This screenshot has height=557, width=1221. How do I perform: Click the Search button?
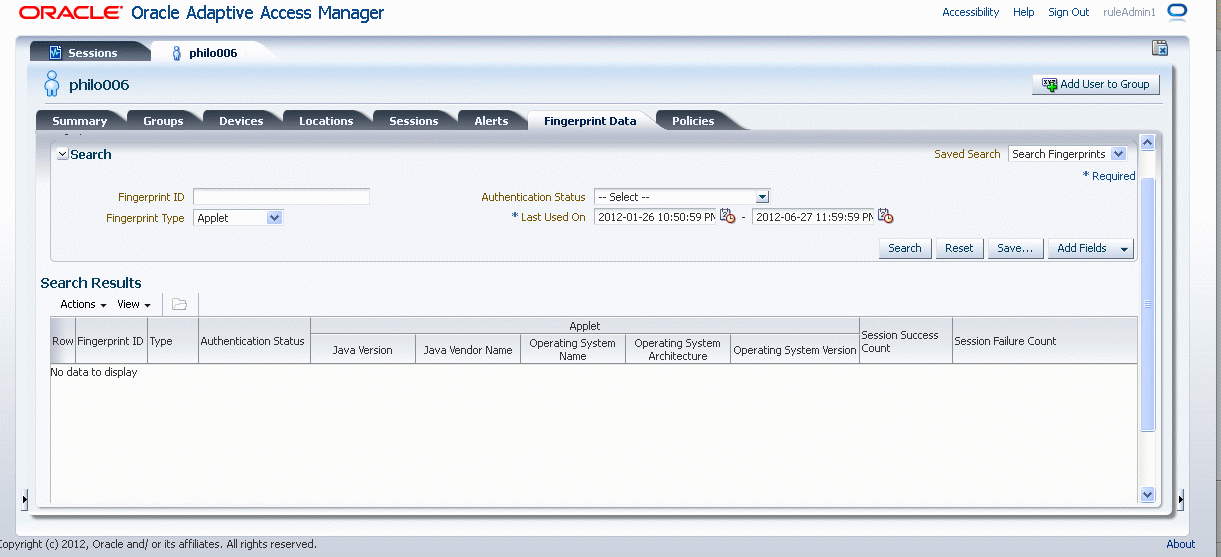[905, 249]
